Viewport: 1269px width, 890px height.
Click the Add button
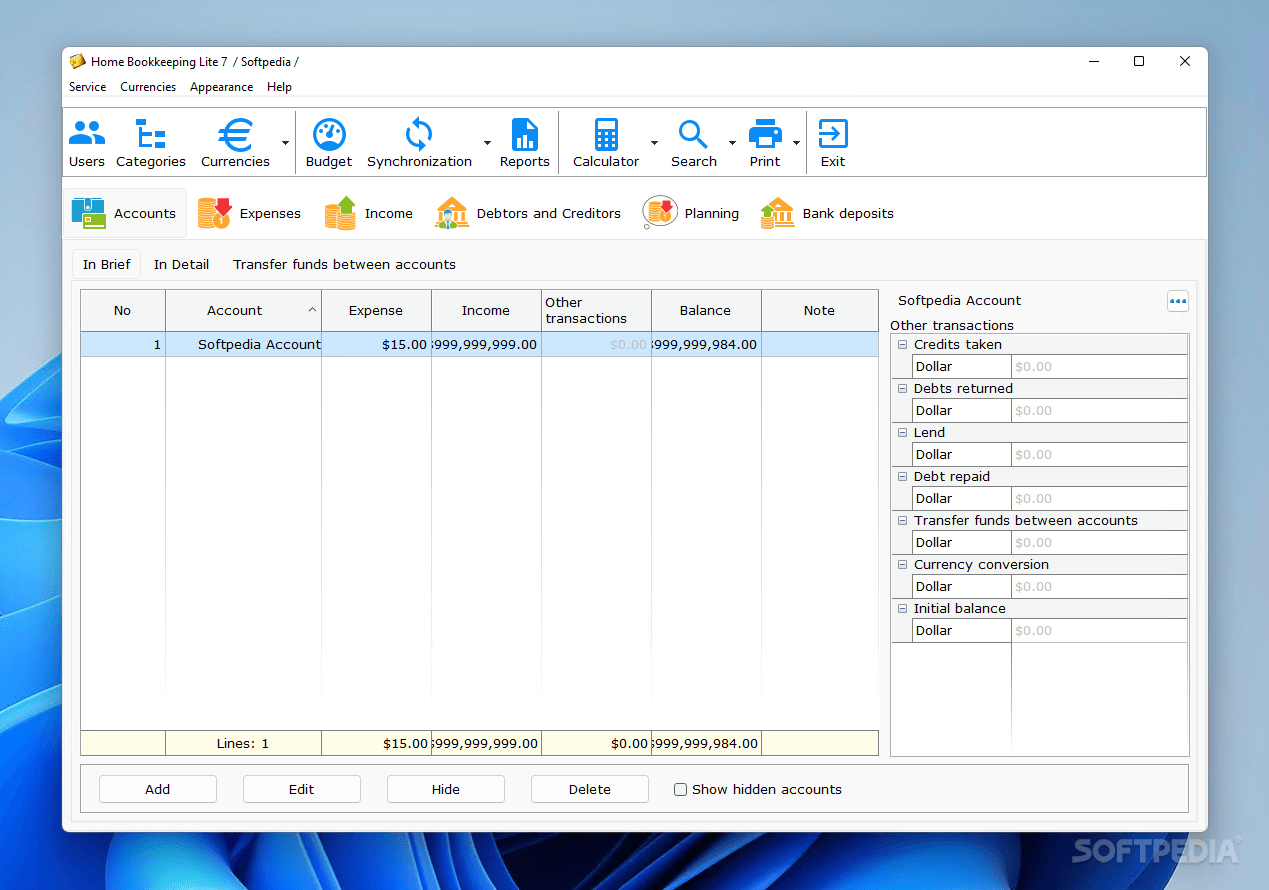[x=158, y=789]
